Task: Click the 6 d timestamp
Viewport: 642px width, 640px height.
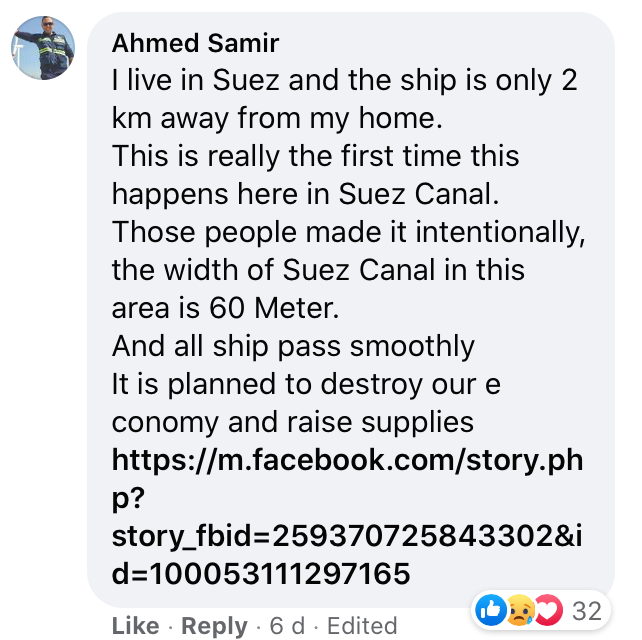Action: click(x=287, y=626)
